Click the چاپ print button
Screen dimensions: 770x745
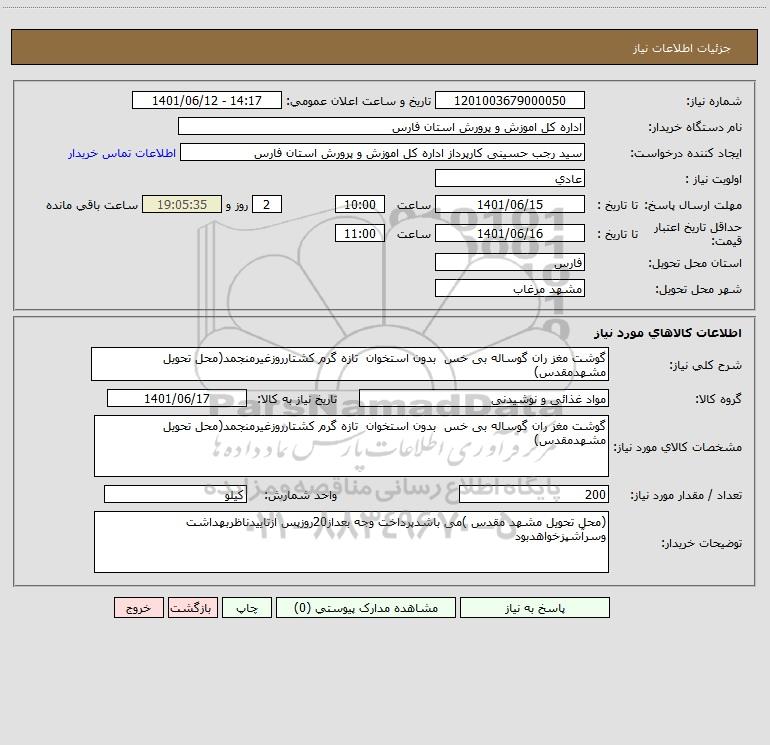pos(247,607)
